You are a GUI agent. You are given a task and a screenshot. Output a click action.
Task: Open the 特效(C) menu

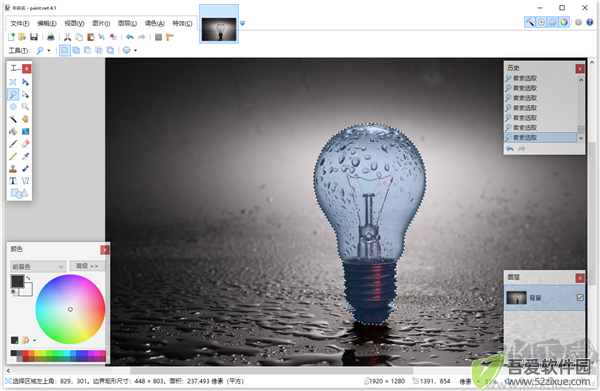pos(182,23)
